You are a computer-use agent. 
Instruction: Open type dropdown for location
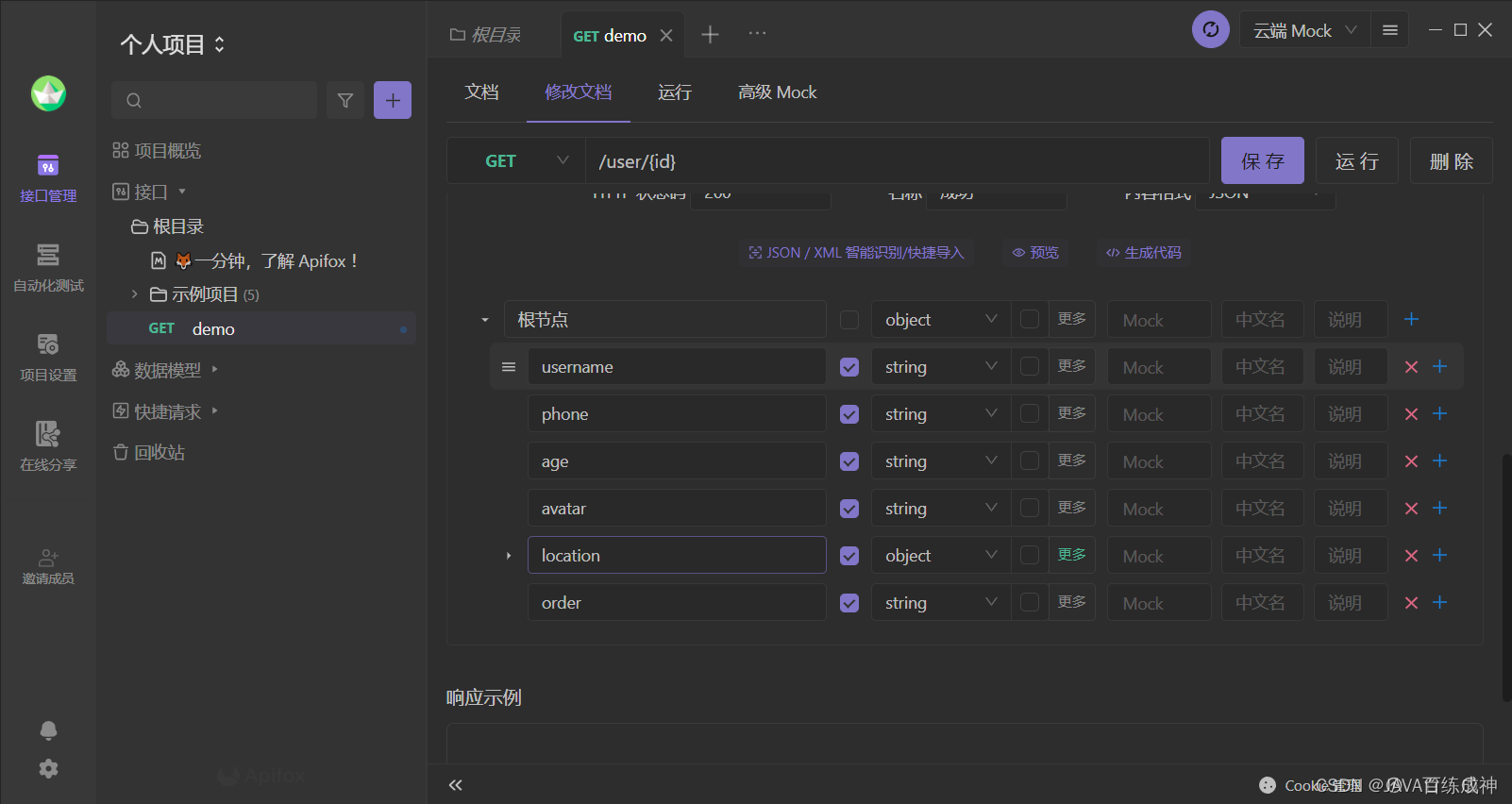click(940, 555)
